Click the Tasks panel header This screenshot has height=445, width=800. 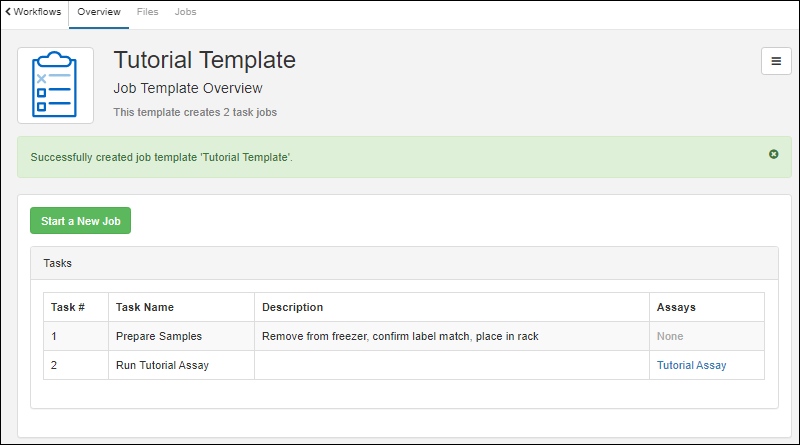coord(404,263)
